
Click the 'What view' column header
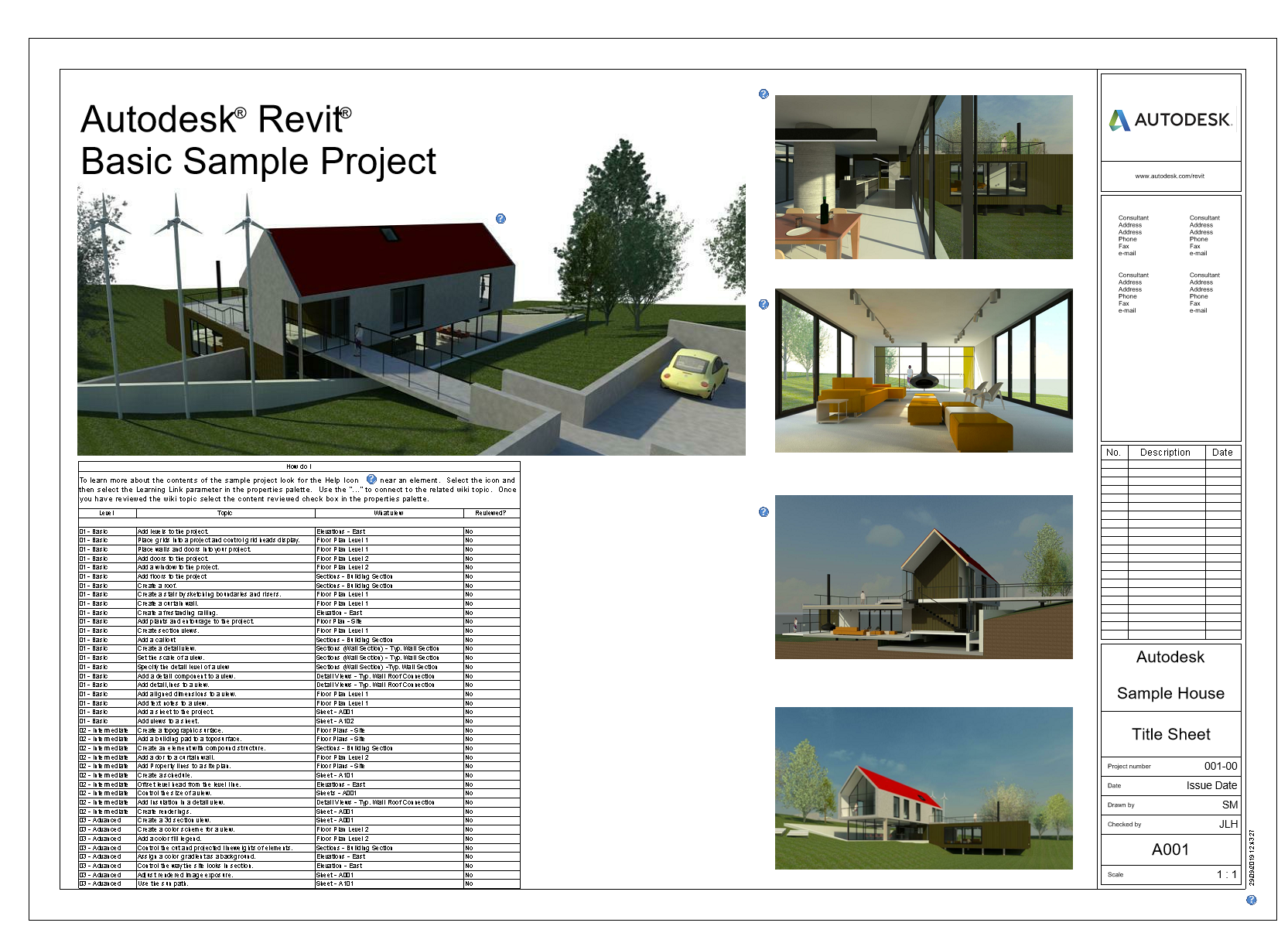click(x=389, y=513)
